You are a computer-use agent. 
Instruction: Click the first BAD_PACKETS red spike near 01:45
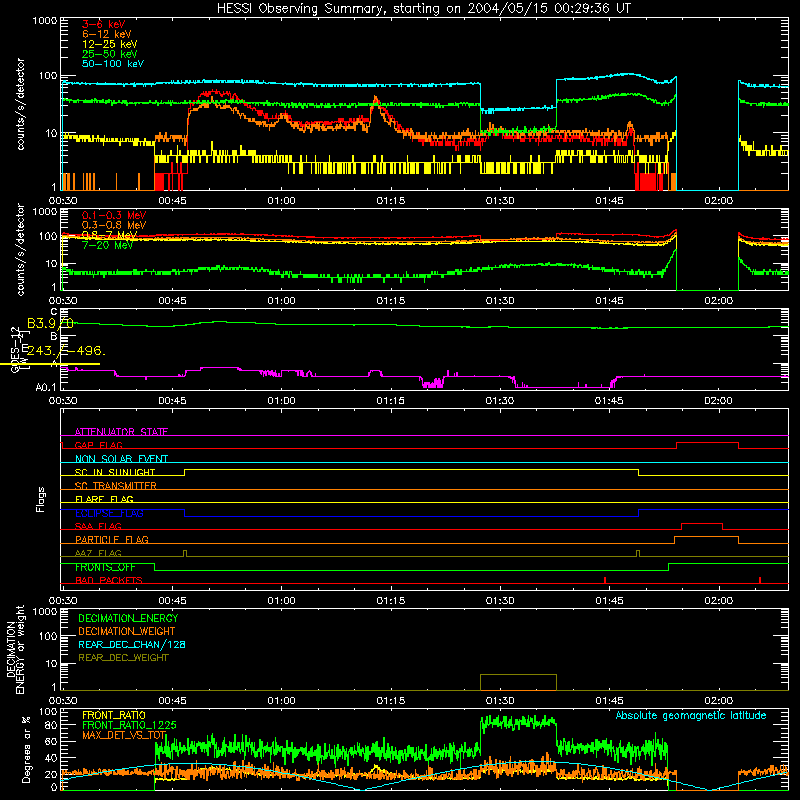(605, 580)
